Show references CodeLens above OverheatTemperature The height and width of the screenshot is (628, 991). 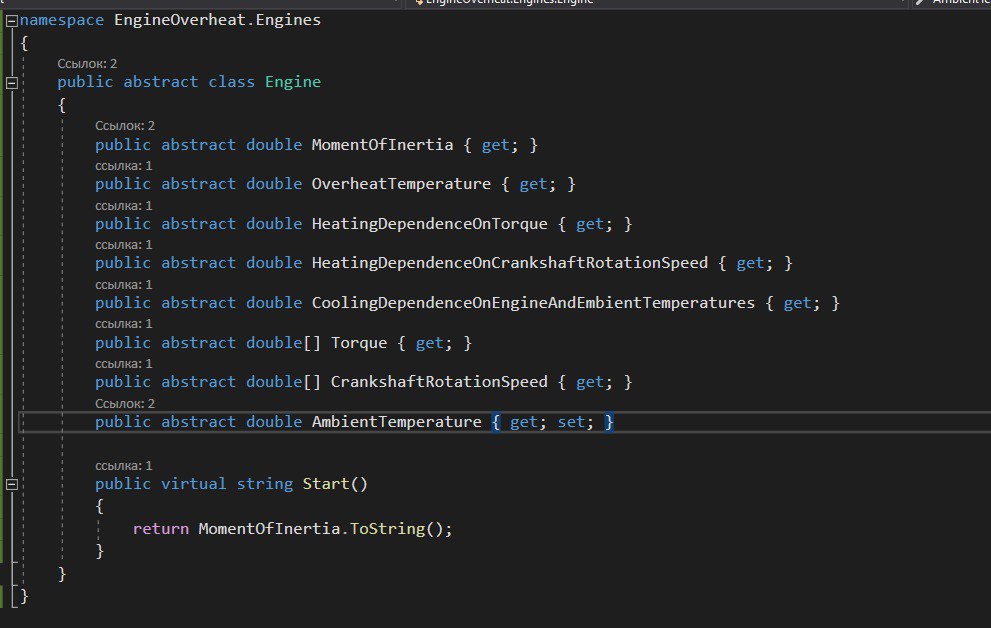coord(124,166)
